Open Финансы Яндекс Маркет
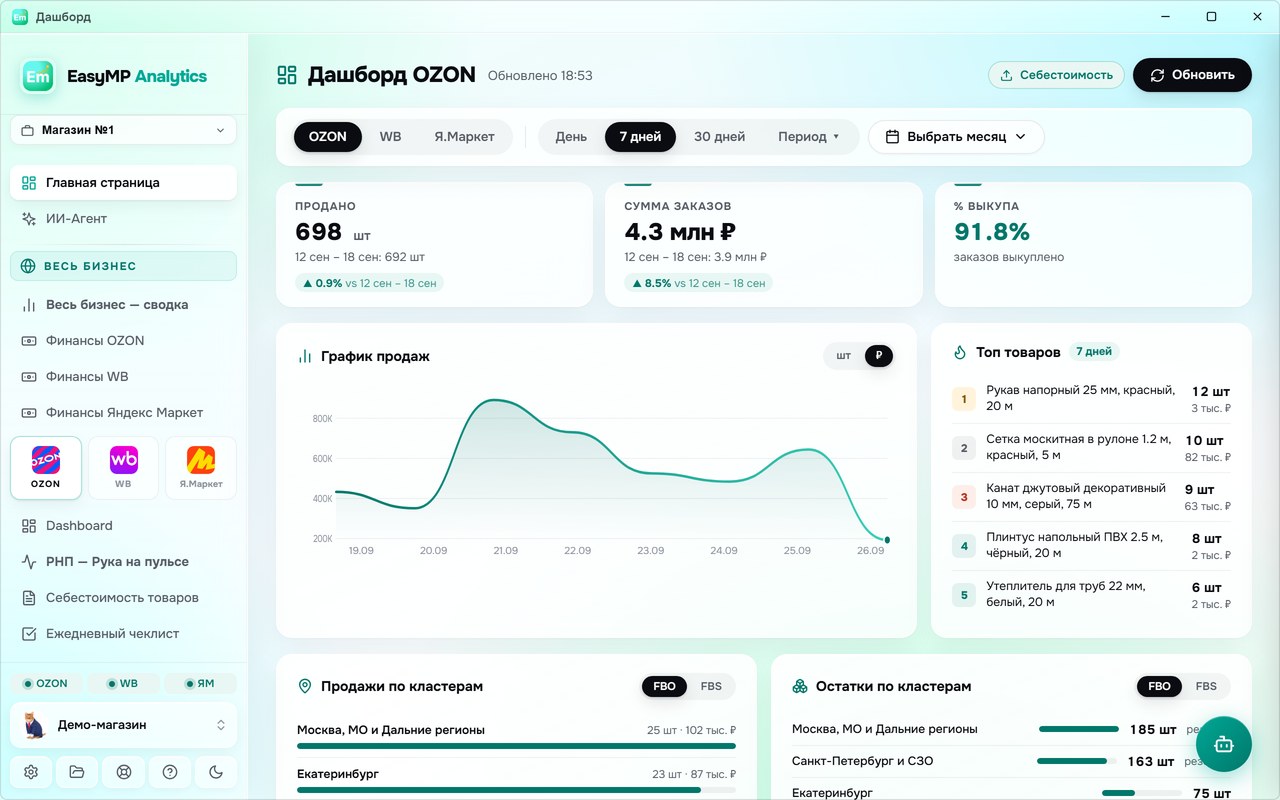Image resolution: width=1280 pixels, height=800 pixels. 124,413
